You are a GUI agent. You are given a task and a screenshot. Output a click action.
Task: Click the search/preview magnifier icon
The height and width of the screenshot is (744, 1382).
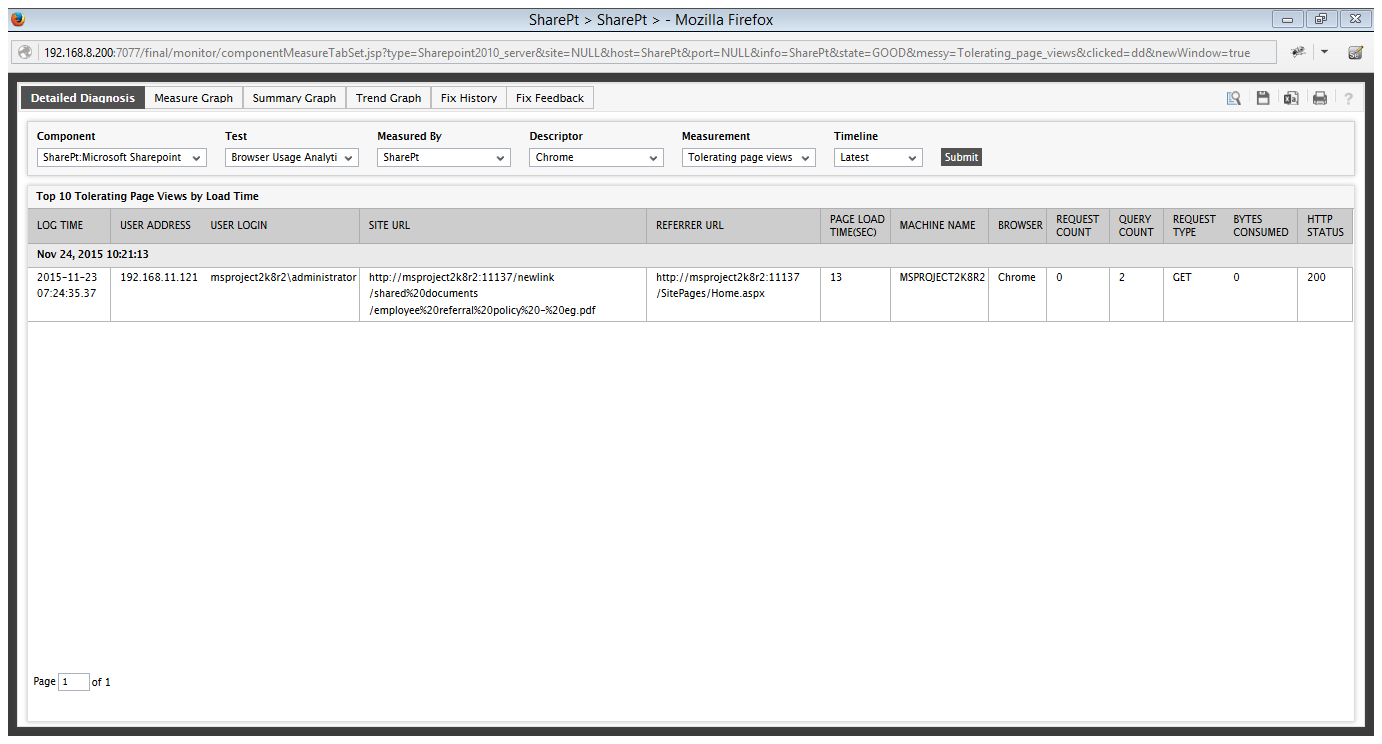click(1234, 98)
